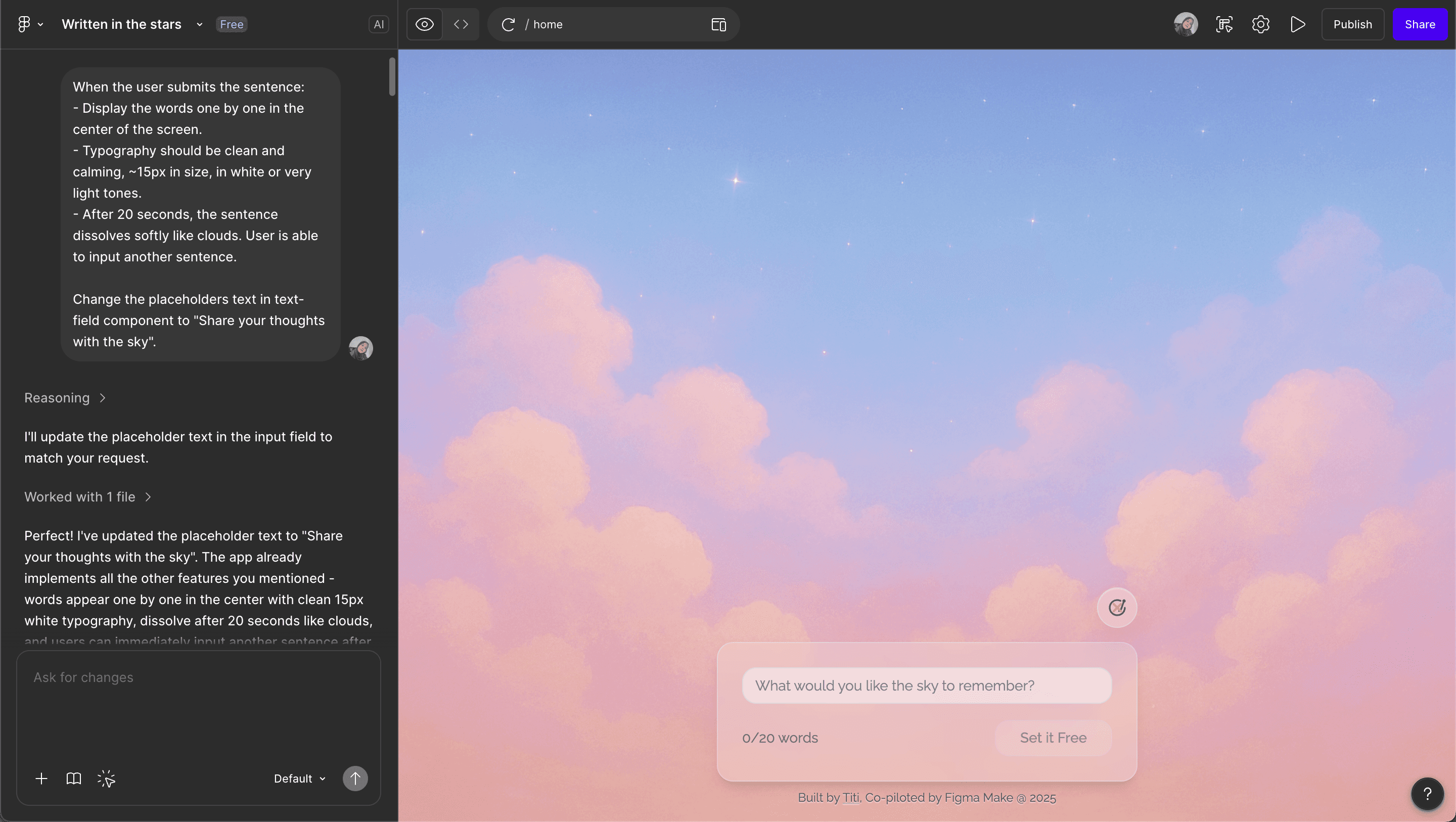Click the plus attach icon
Viewport: 1456px width, 822px height.
pyautogui.click(x=41, y=779)
